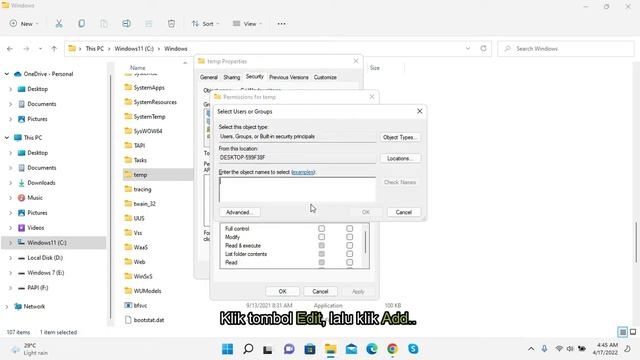The width and height of the screenshot is (640, 360).
Task: Cancel the Select Users or Groups dialog
Action: pos(403,212)
